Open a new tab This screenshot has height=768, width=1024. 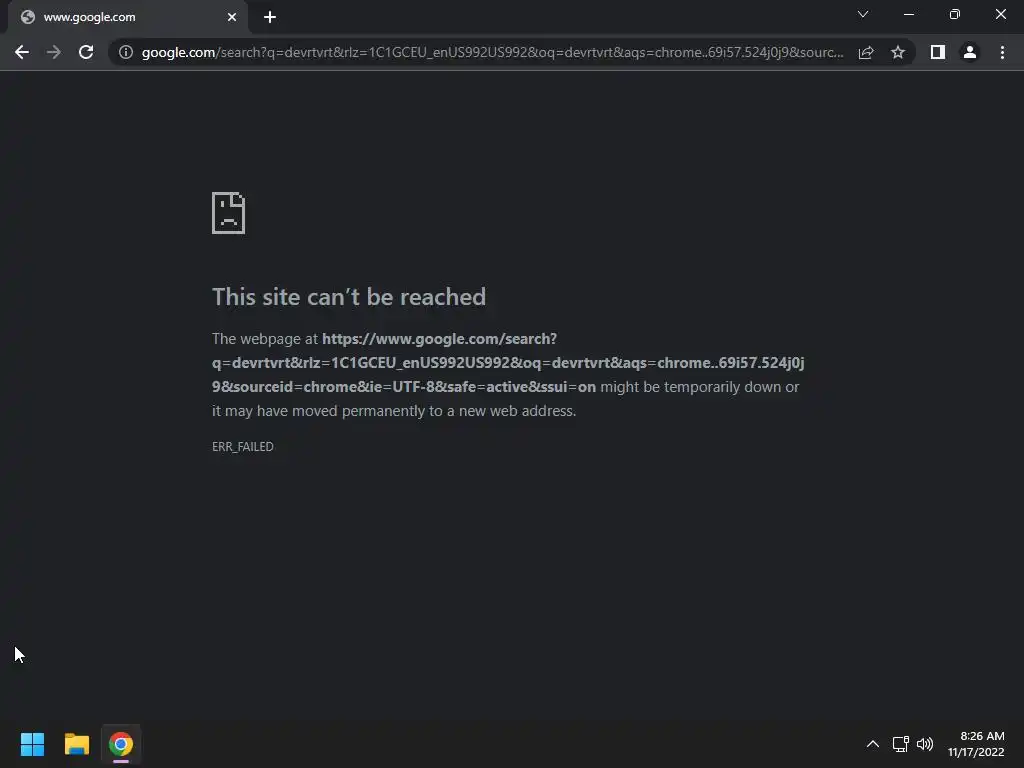(270, 17)
